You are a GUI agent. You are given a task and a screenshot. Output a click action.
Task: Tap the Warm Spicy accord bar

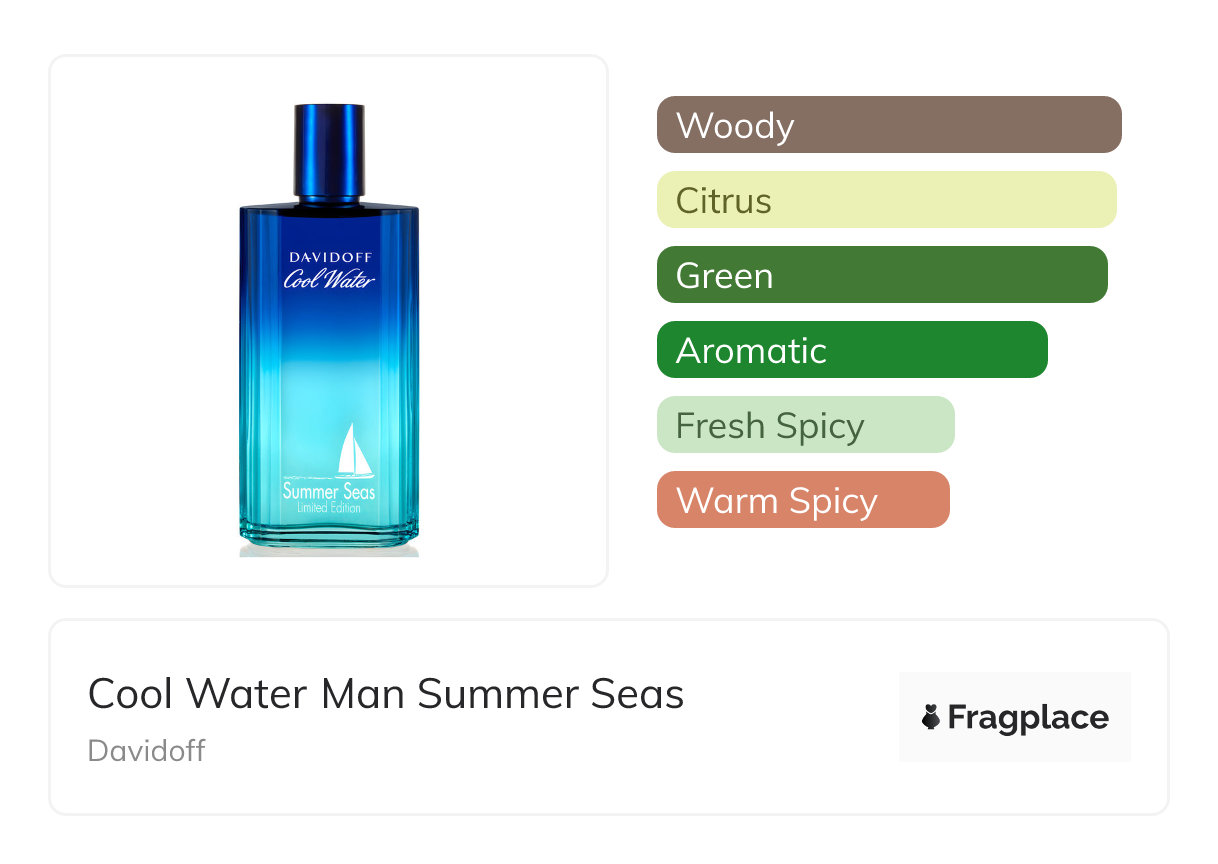pos(802,500)
